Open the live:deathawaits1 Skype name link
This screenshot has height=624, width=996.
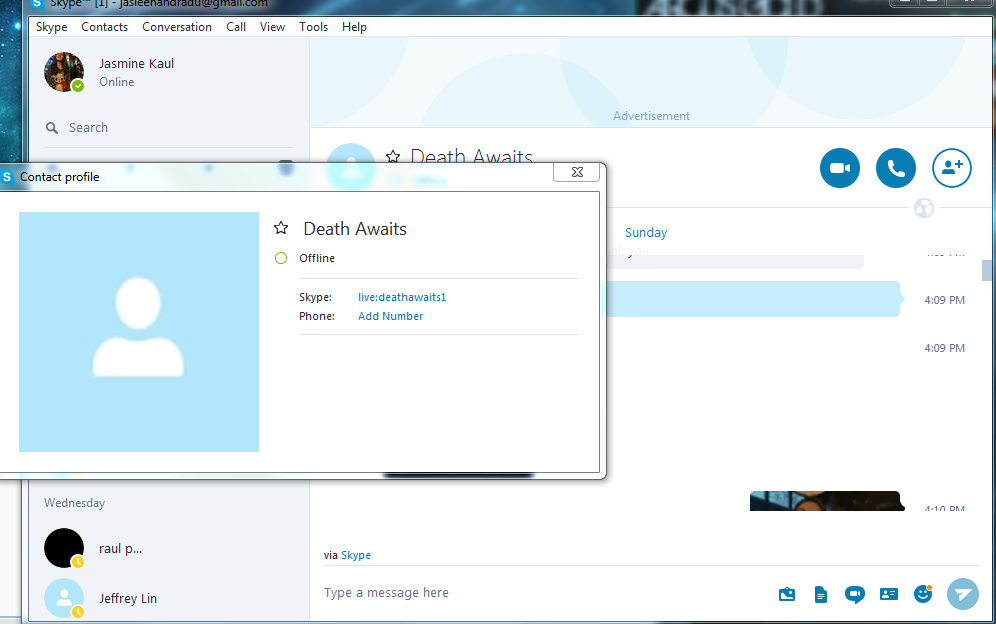pyautogui.click(x=402, y=297)
